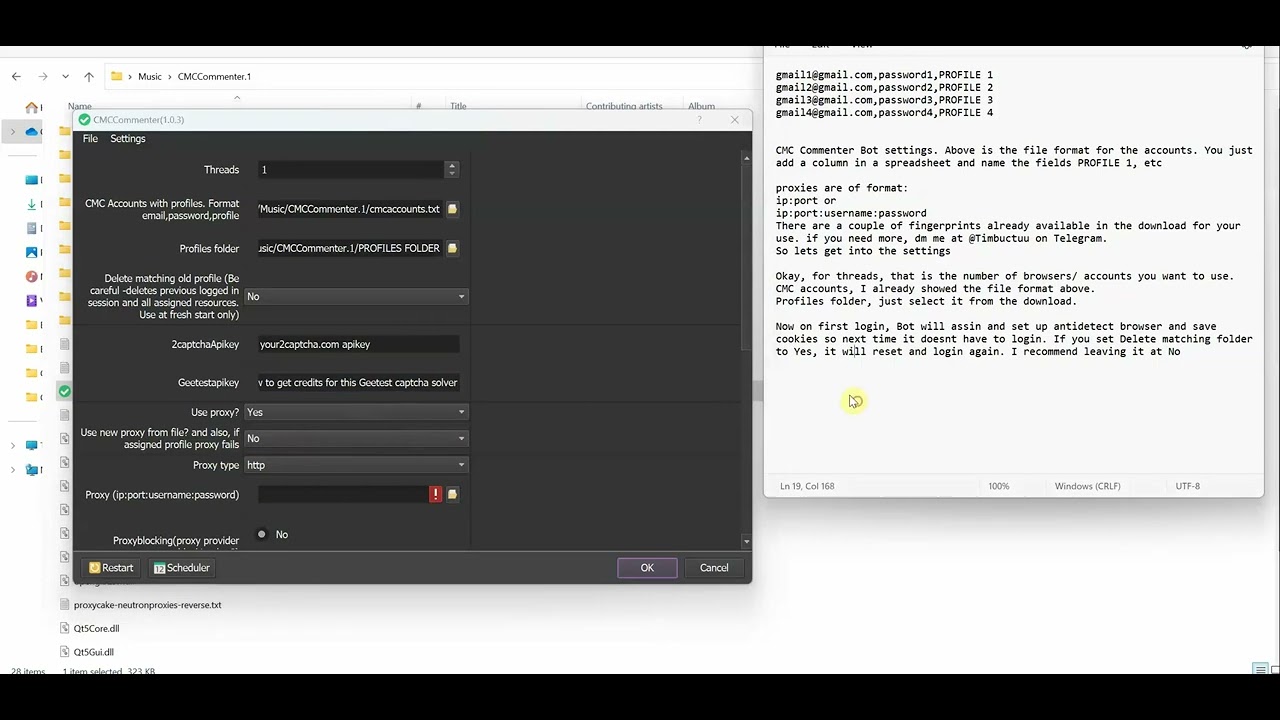Open Home in Explorer navigation pane
Viewport: 1280px width, 720px height.
(x=33, y=107)
